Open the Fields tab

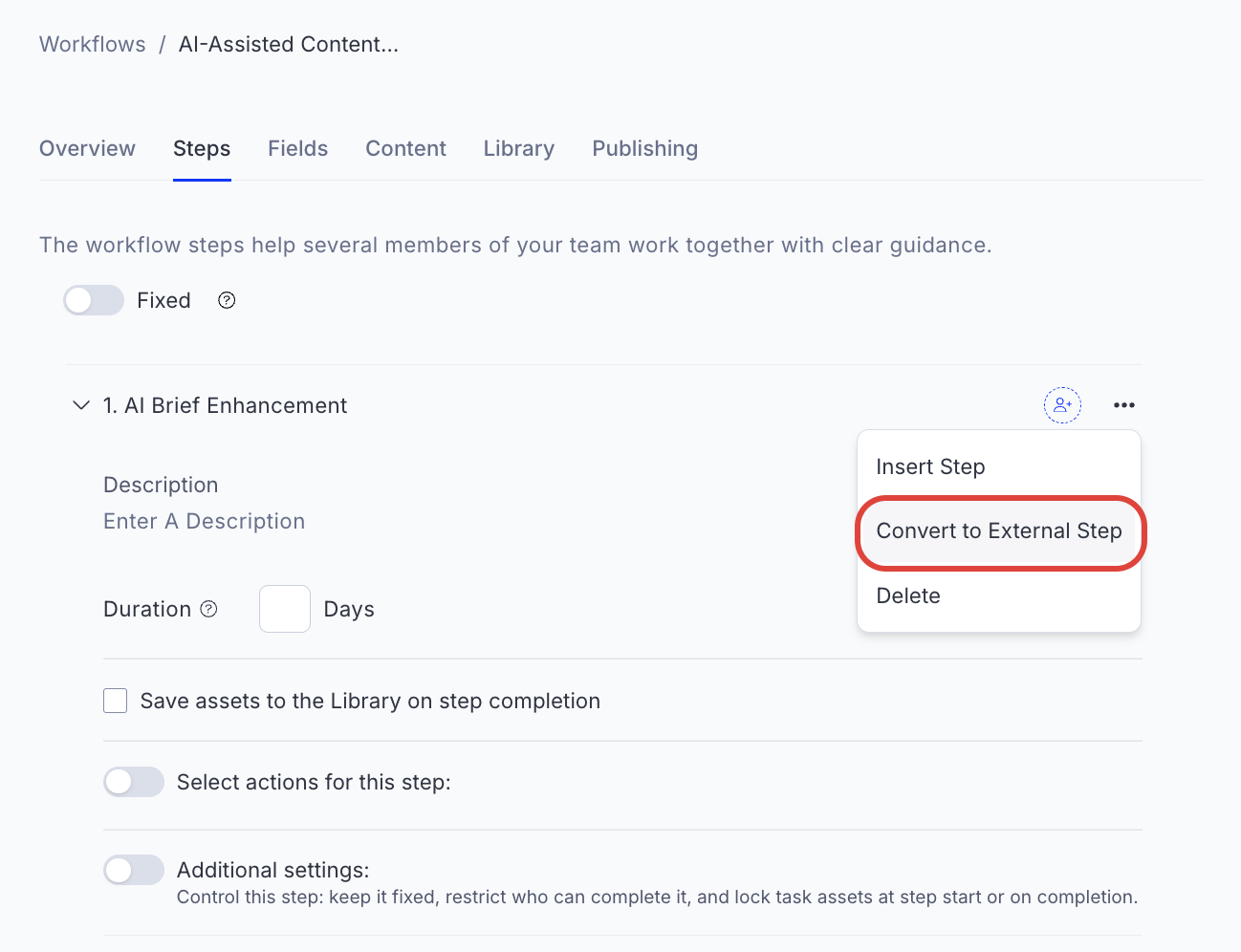click(x=297, y=148)
